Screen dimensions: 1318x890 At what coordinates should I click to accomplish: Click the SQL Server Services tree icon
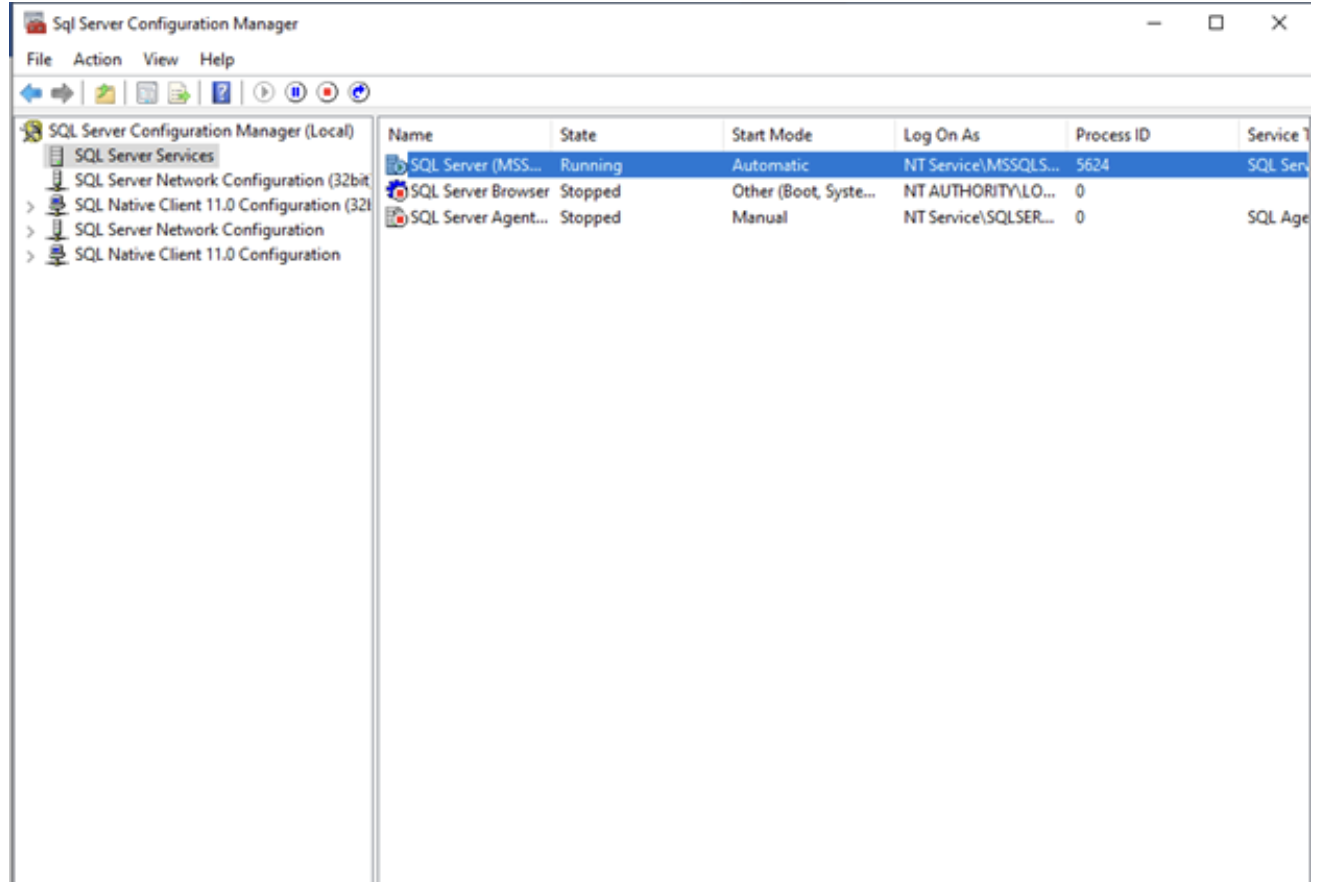point(57,156)
